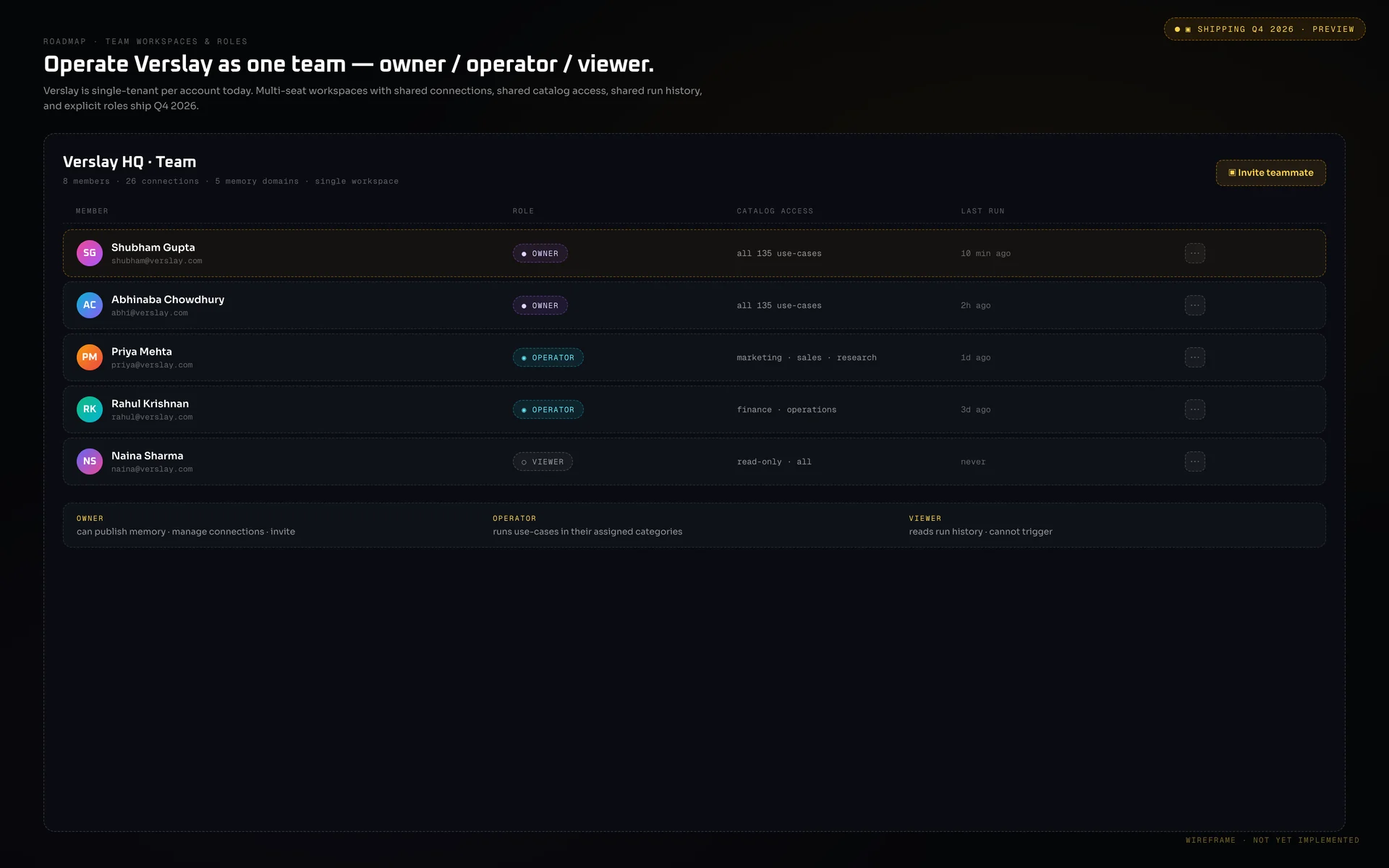The width and height of the screenshot is (1389, 868).
Task: Open more options for Priya Mehta
Action: point(1194,357)
